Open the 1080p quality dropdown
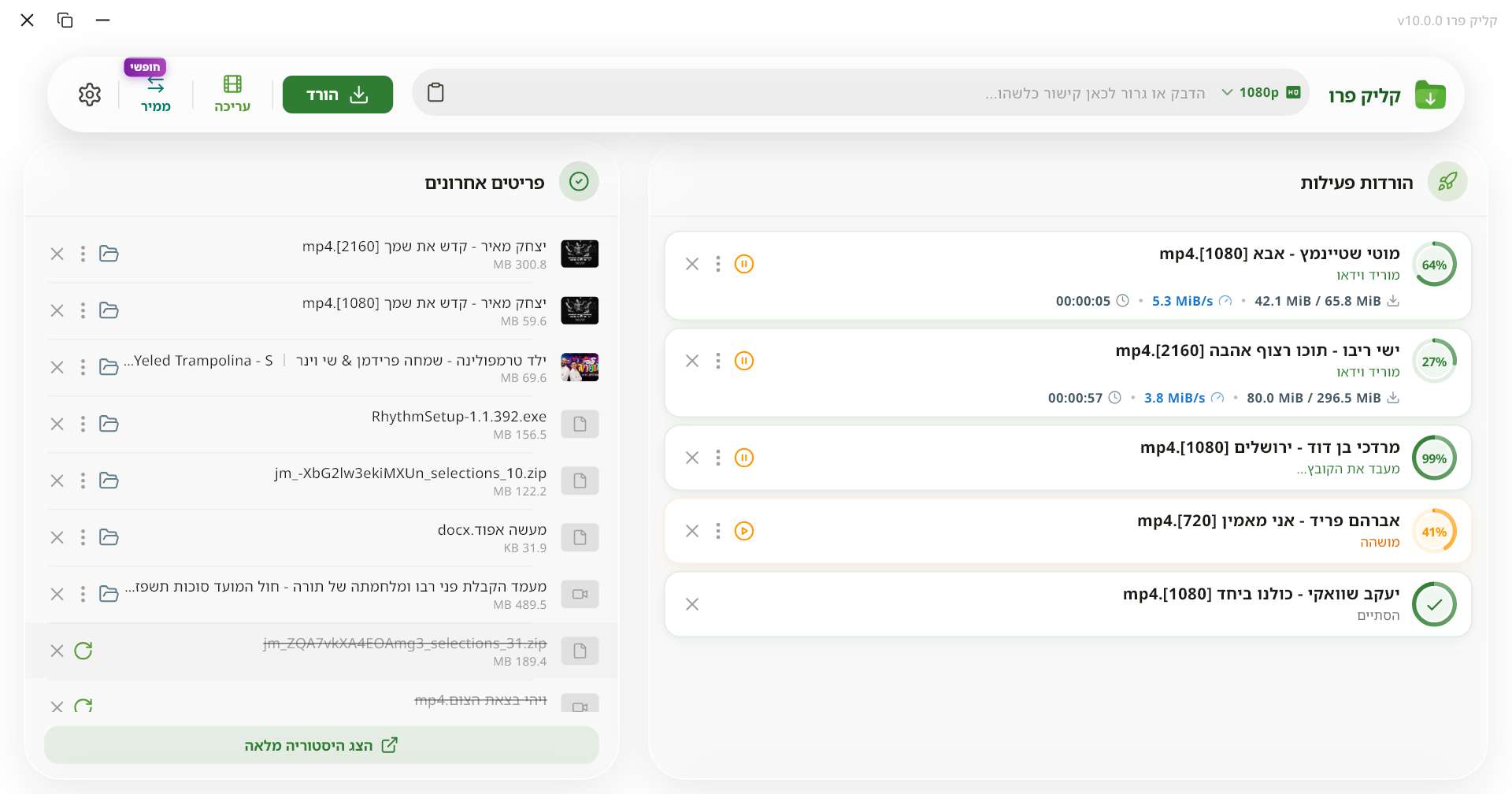The height and width of the screenshot is (794, 1512). [x=1261, y=93]
